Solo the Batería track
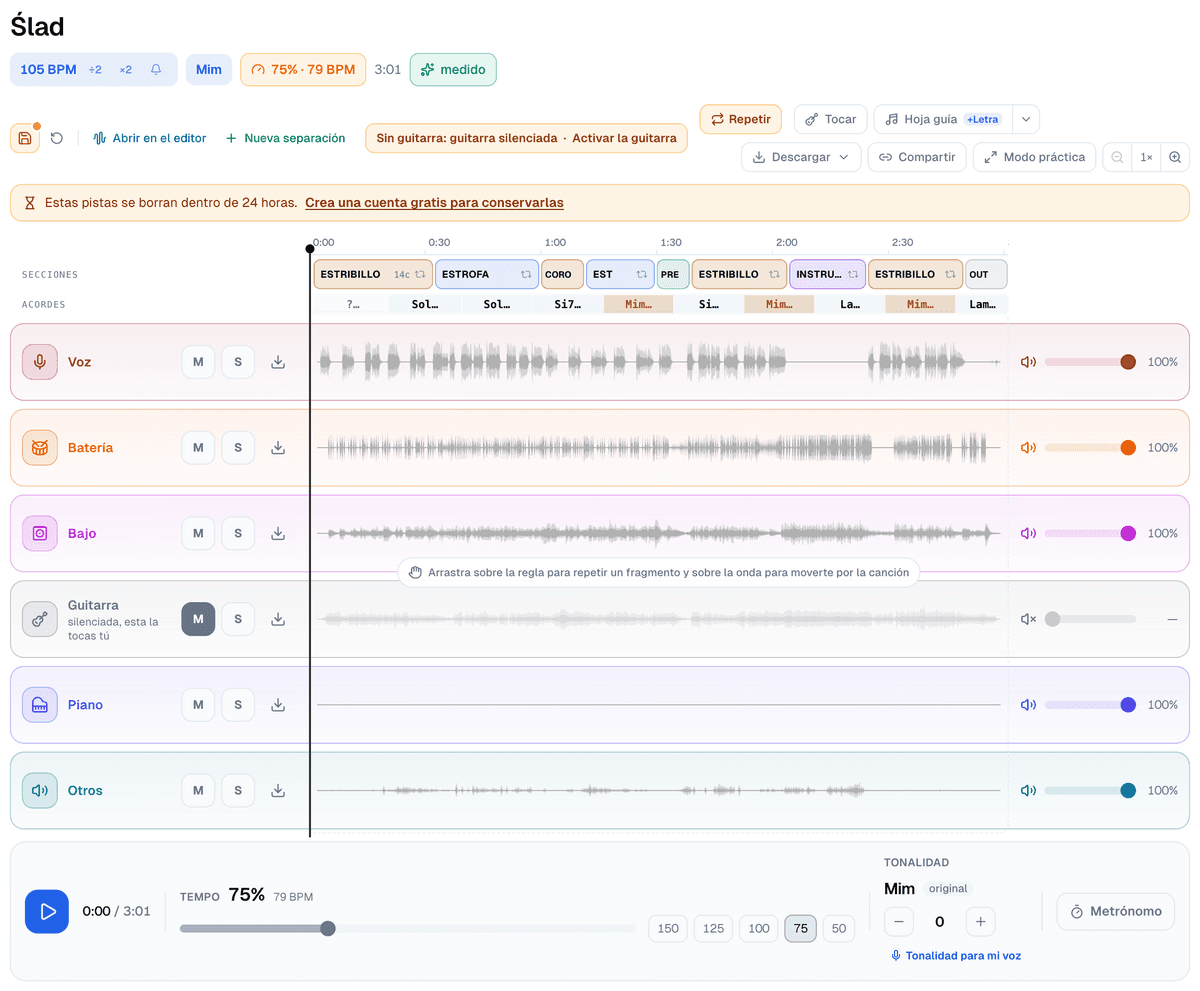The image size is (1200, 991). [238, 448]
